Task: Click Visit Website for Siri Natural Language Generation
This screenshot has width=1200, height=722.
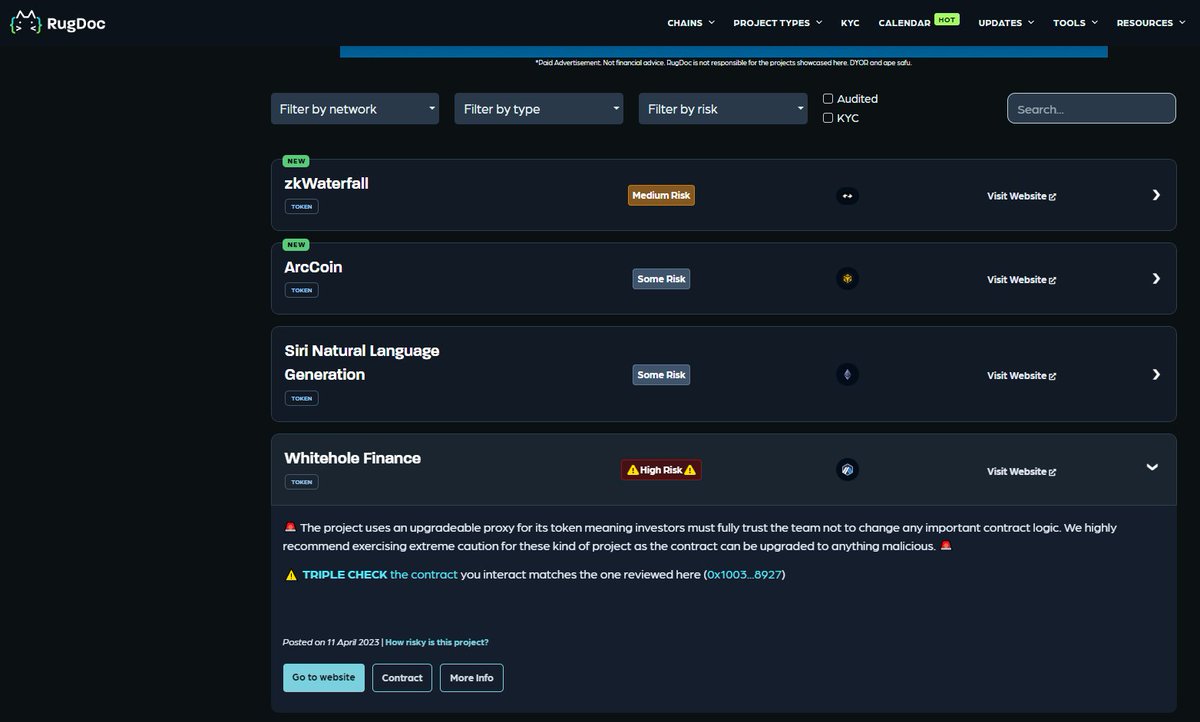Action: click(x=1022, y=376)
